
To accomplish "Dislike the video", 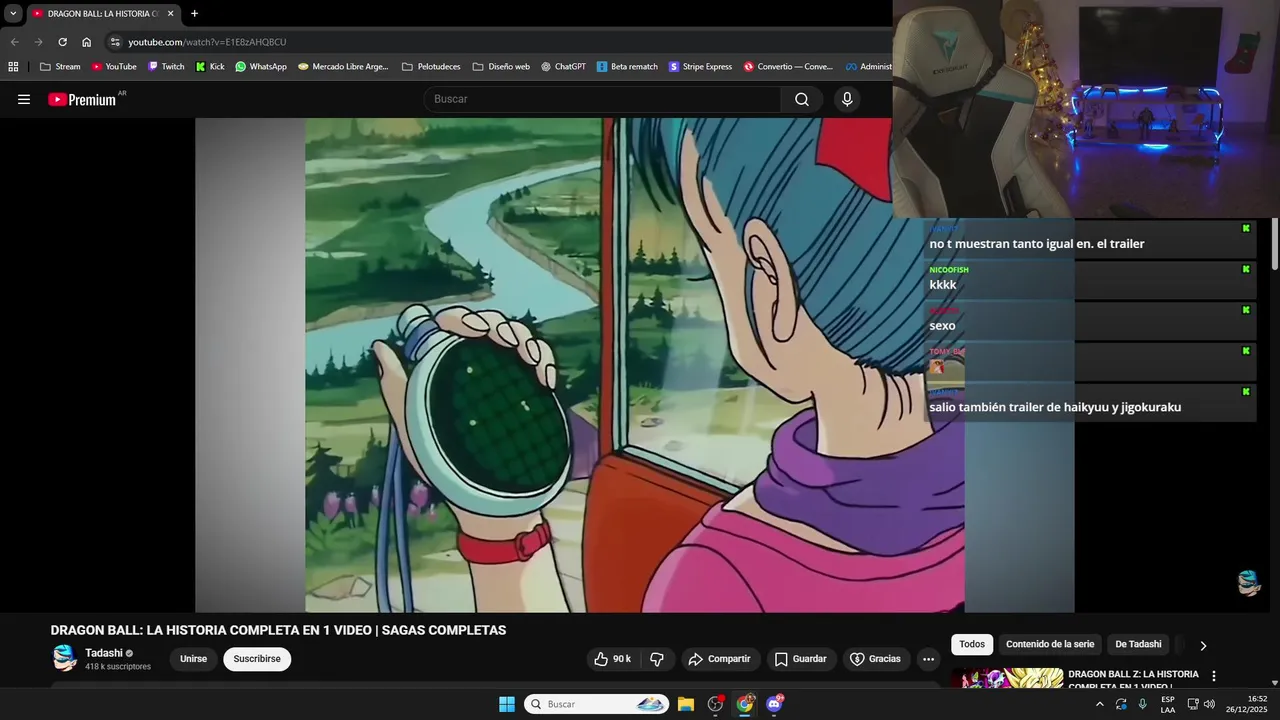I will click(x=657, y=659).
